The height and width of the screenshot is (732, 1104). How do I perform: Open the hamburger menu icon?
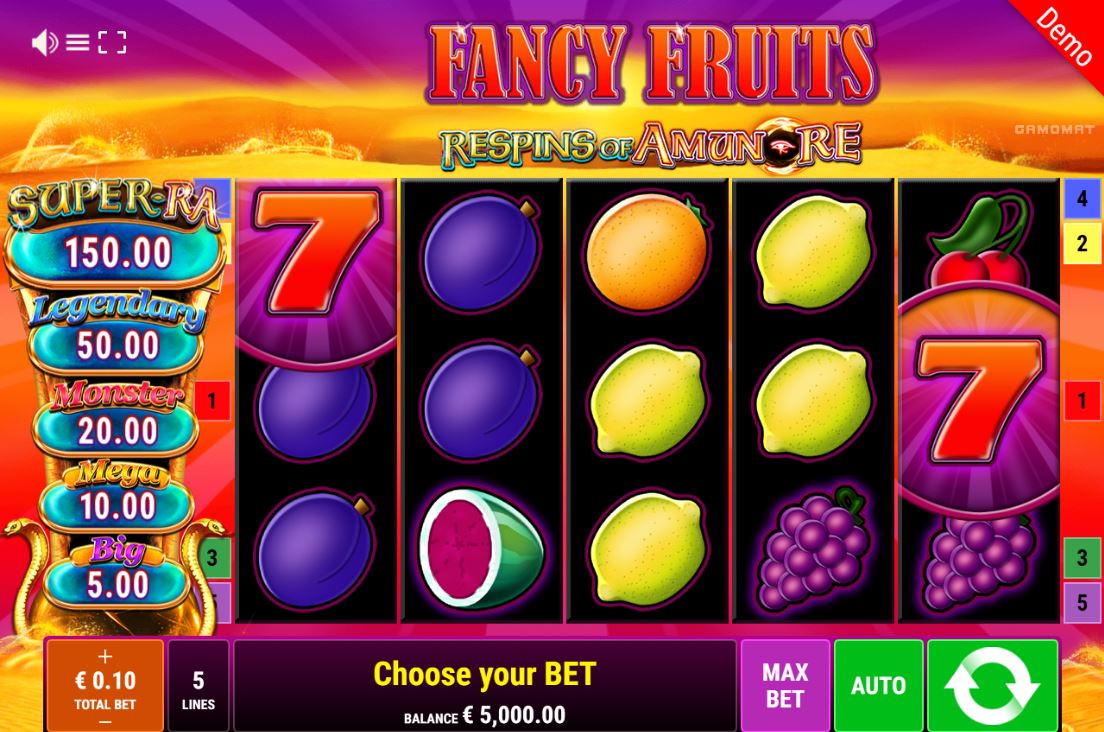[x=77, y=43]
